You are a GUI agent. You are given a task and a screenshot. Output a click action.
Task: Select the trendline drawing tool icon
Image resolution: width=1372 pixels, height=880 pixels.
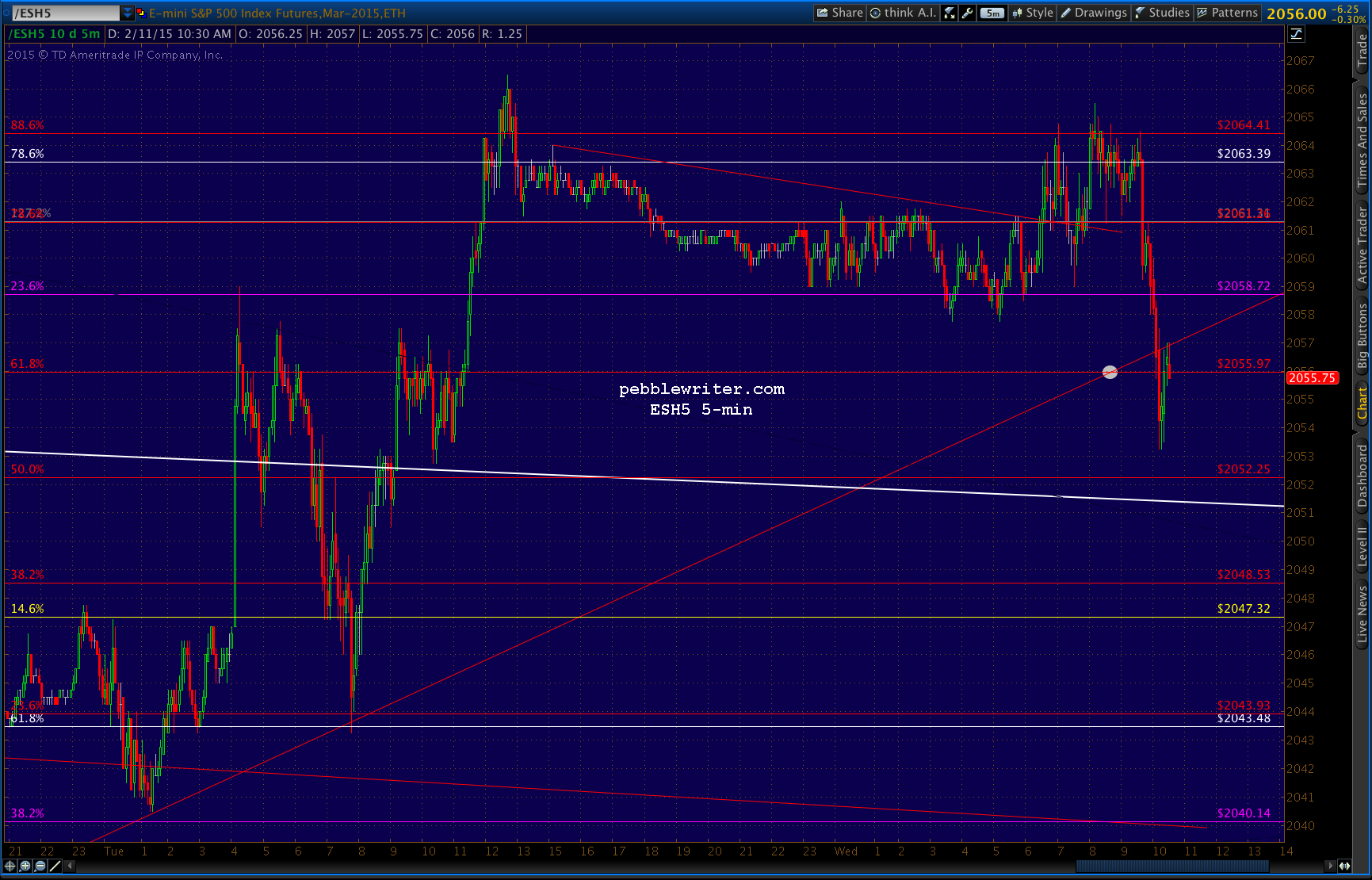coord(55,866)
